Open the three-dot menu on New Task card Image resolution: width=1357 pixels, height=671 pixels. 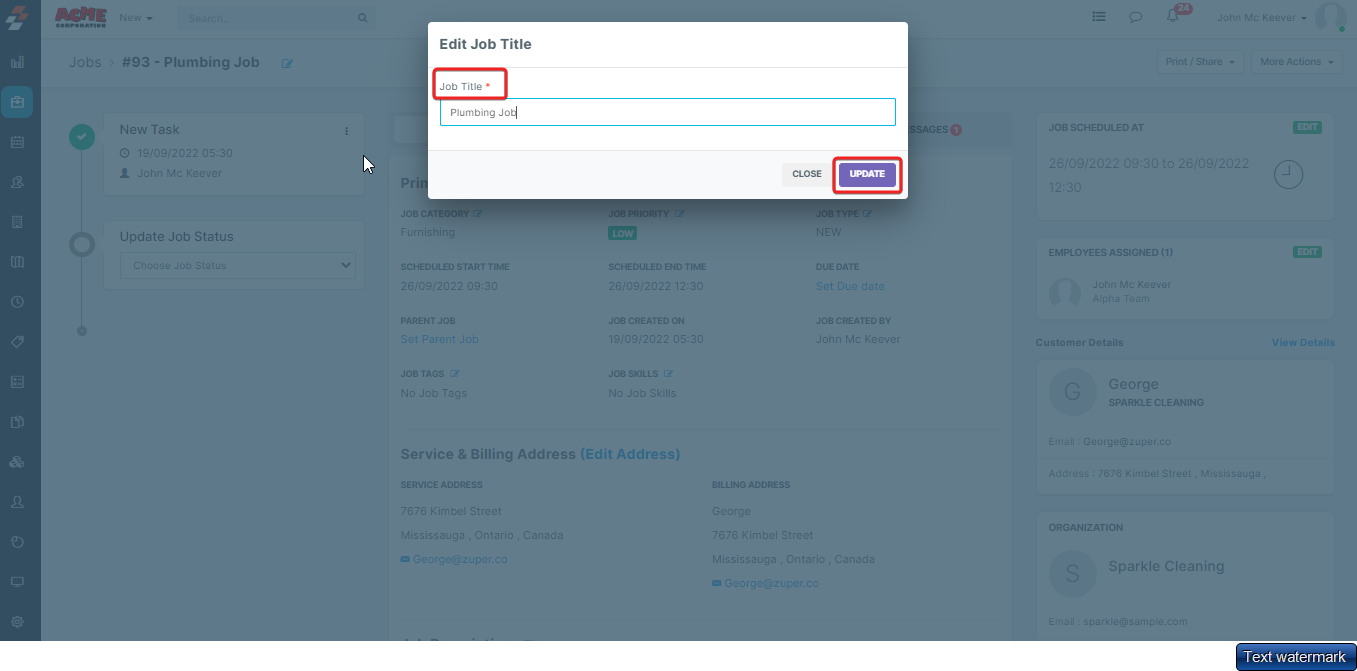tap(347, 131)
